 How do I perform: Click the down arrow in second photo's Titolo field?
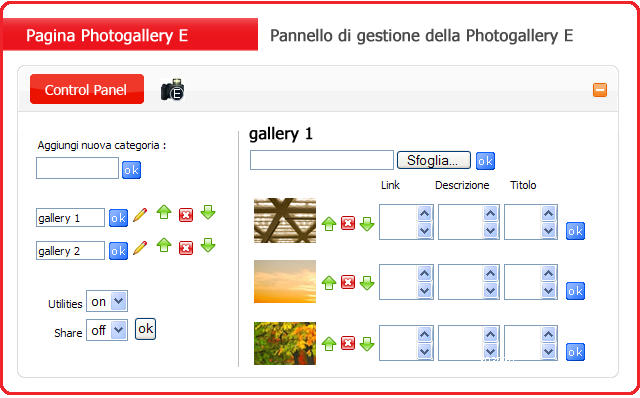[548, 291]
